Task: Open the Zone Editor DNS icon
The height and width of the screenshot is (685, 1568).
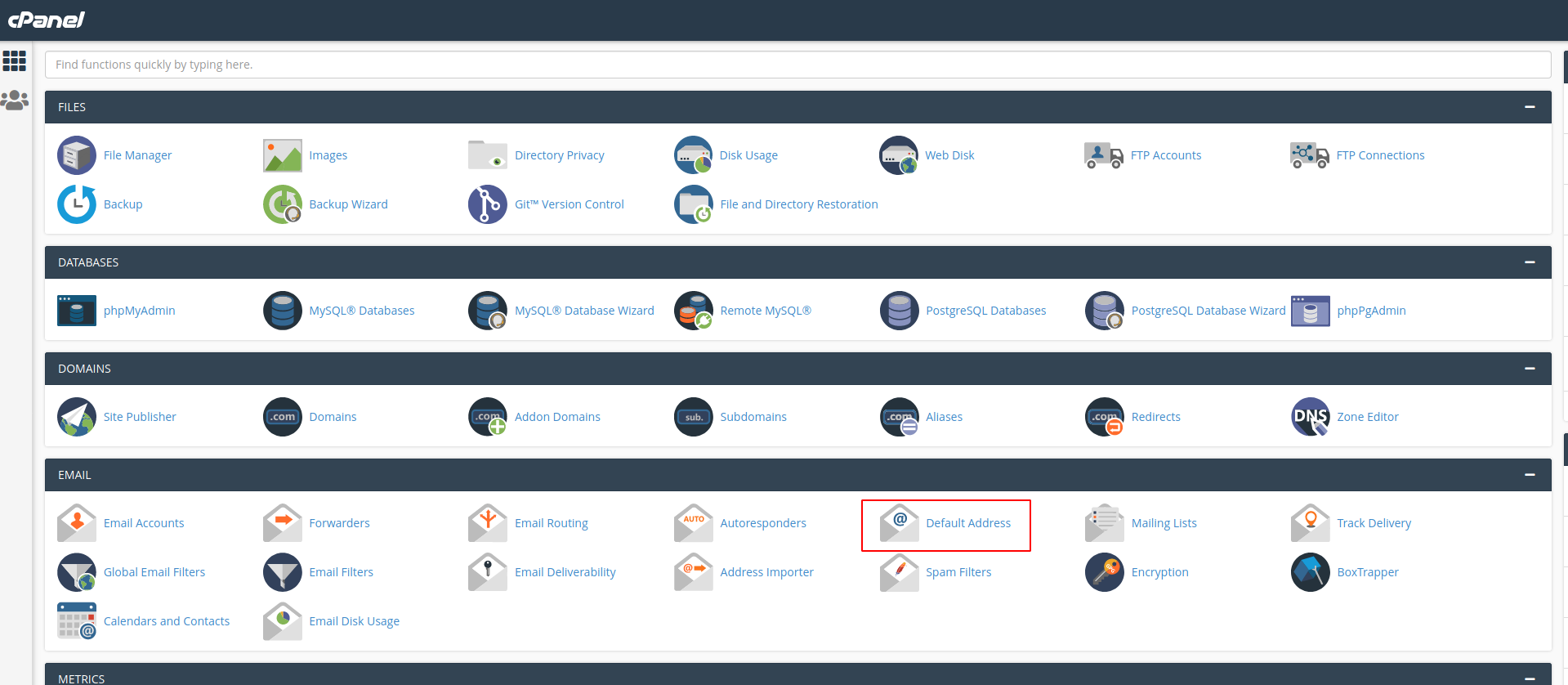Action: [x=1311, y=417]
